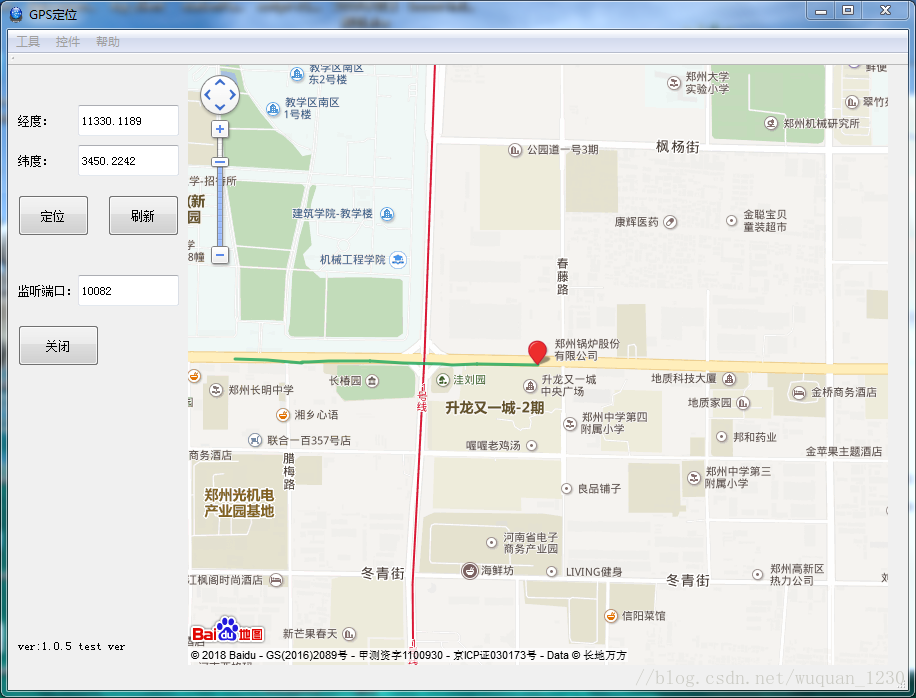Click the 郑州中学第三附属小学 school icon

[694, 478]
